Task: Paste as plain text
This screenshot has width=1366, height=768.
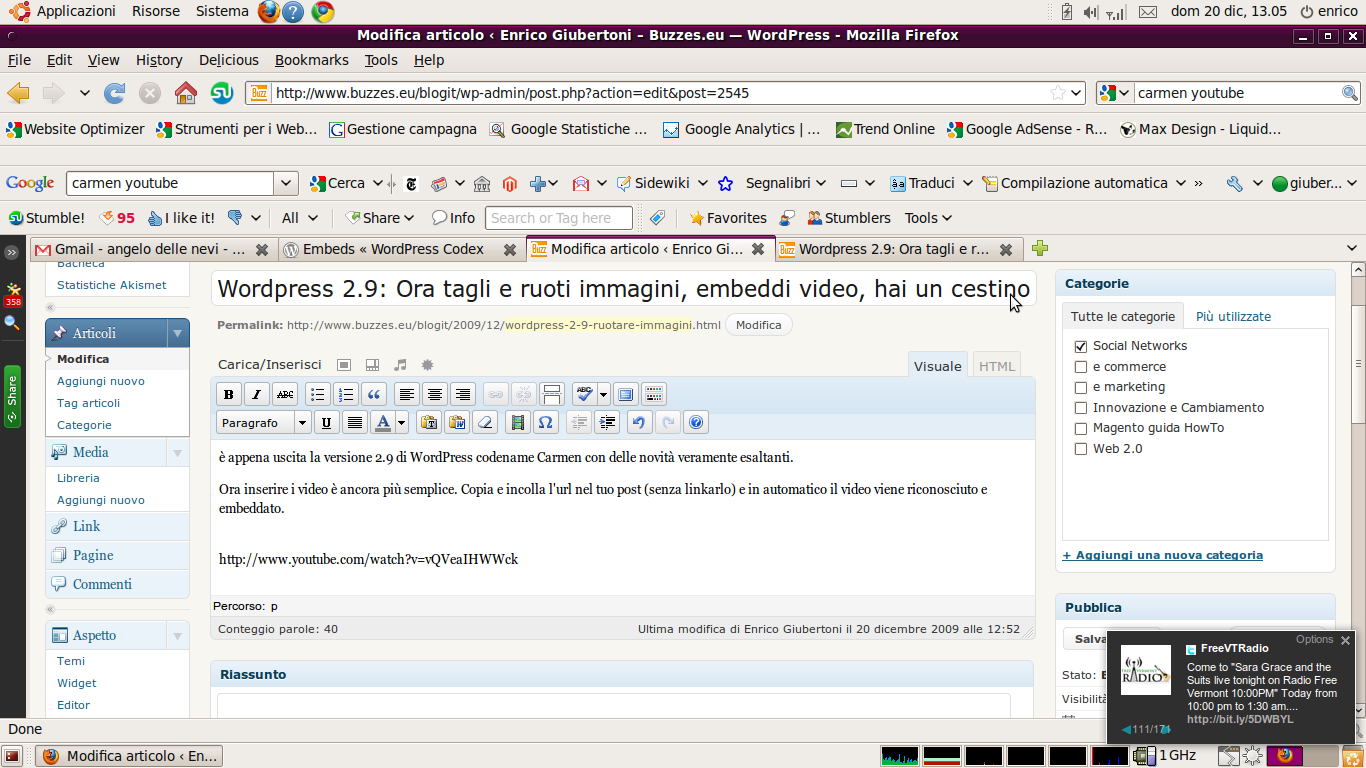Action: (x=429, y=423)
